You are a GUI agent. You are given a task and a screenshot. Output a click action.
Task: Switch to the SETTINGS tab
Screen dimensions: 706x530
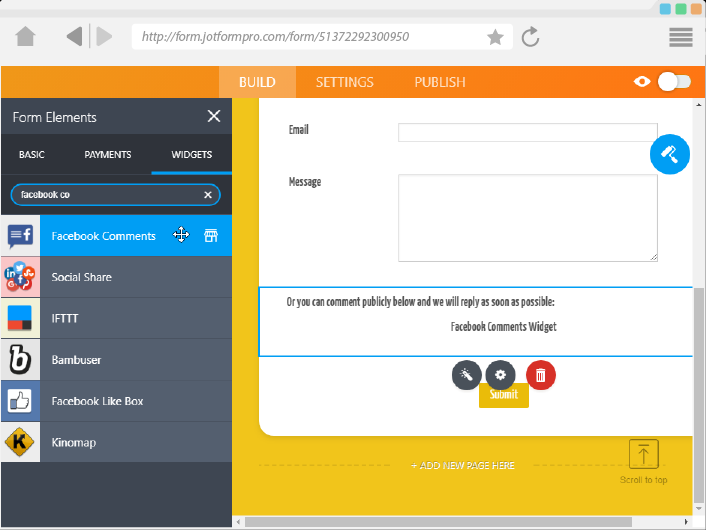[344, 82]
